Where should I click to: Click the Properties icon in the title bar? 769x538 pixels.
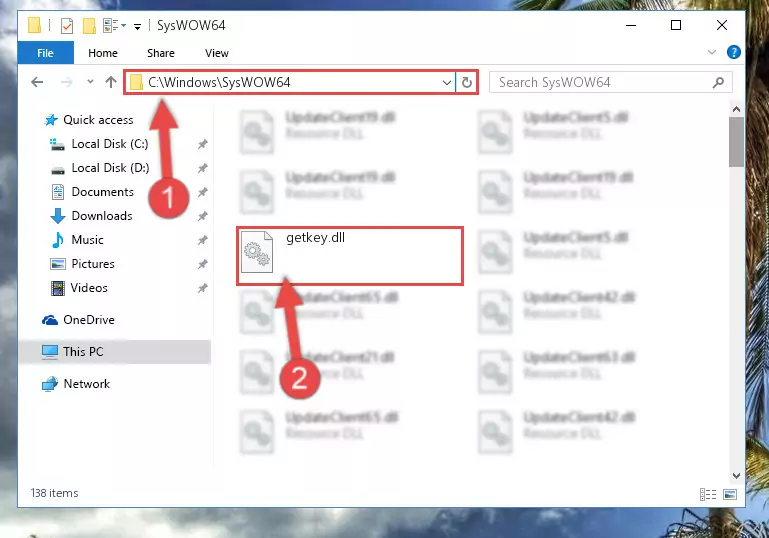point(67,26)
